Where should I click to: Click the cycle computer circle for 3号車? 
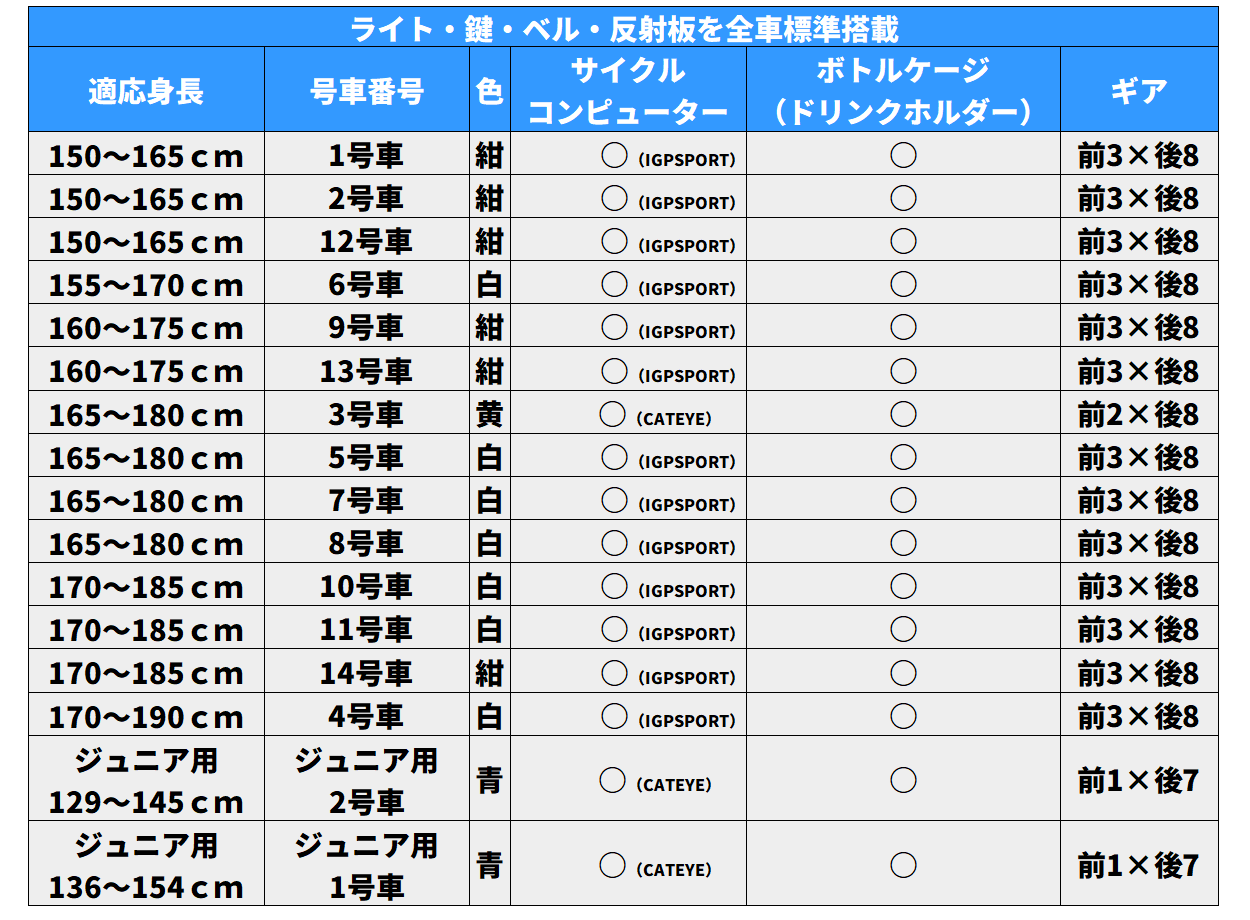[x=612, y=413]
